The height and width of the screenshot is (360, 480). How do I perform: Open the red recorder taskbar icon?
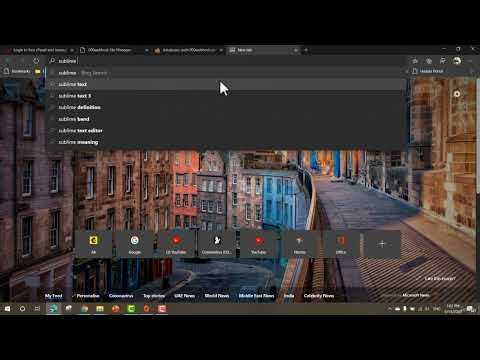pyautogui.click(x=162, y=309)
